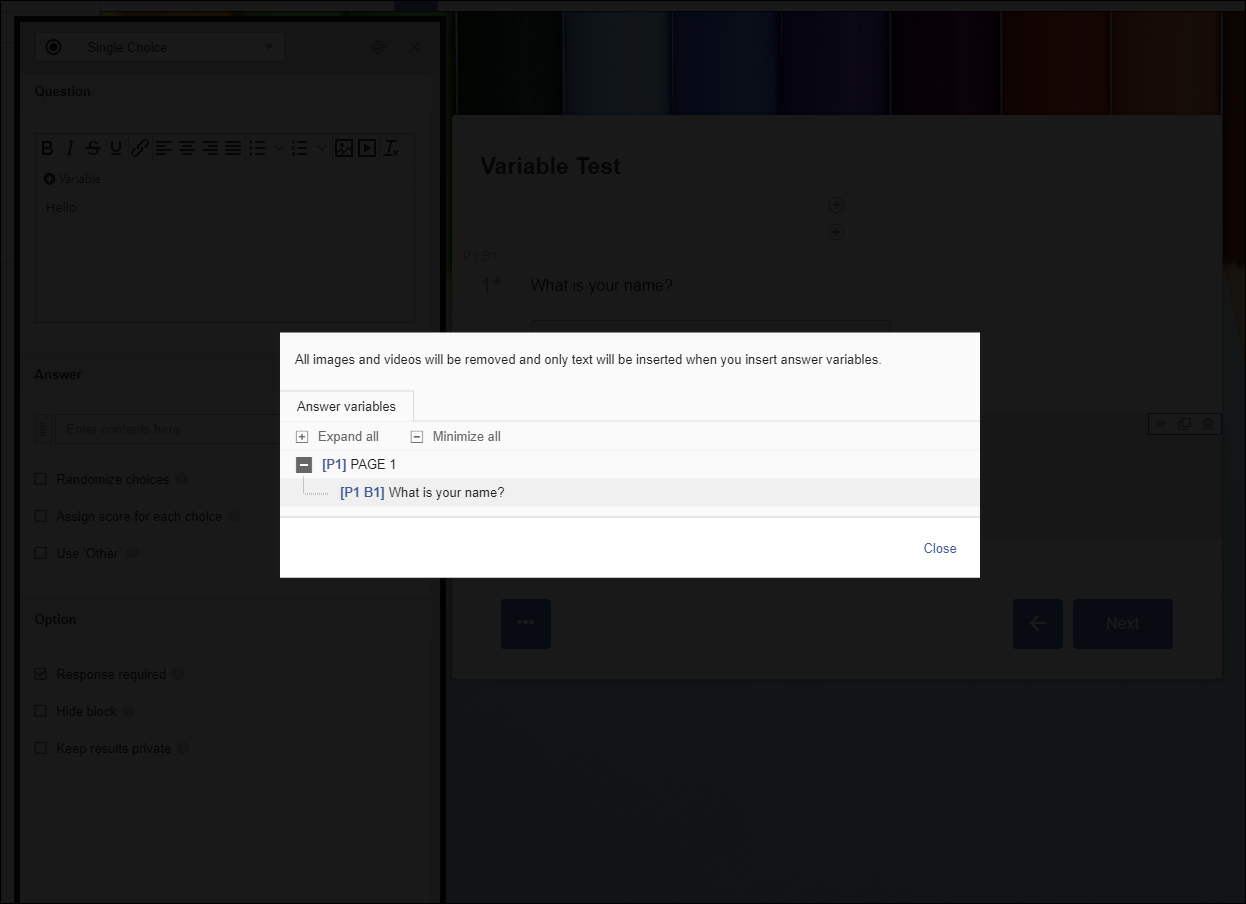Collapse the [P1] PAGE 1 tree node
This screenshot has width=1246, height=904.
click(x=304, y=464)
